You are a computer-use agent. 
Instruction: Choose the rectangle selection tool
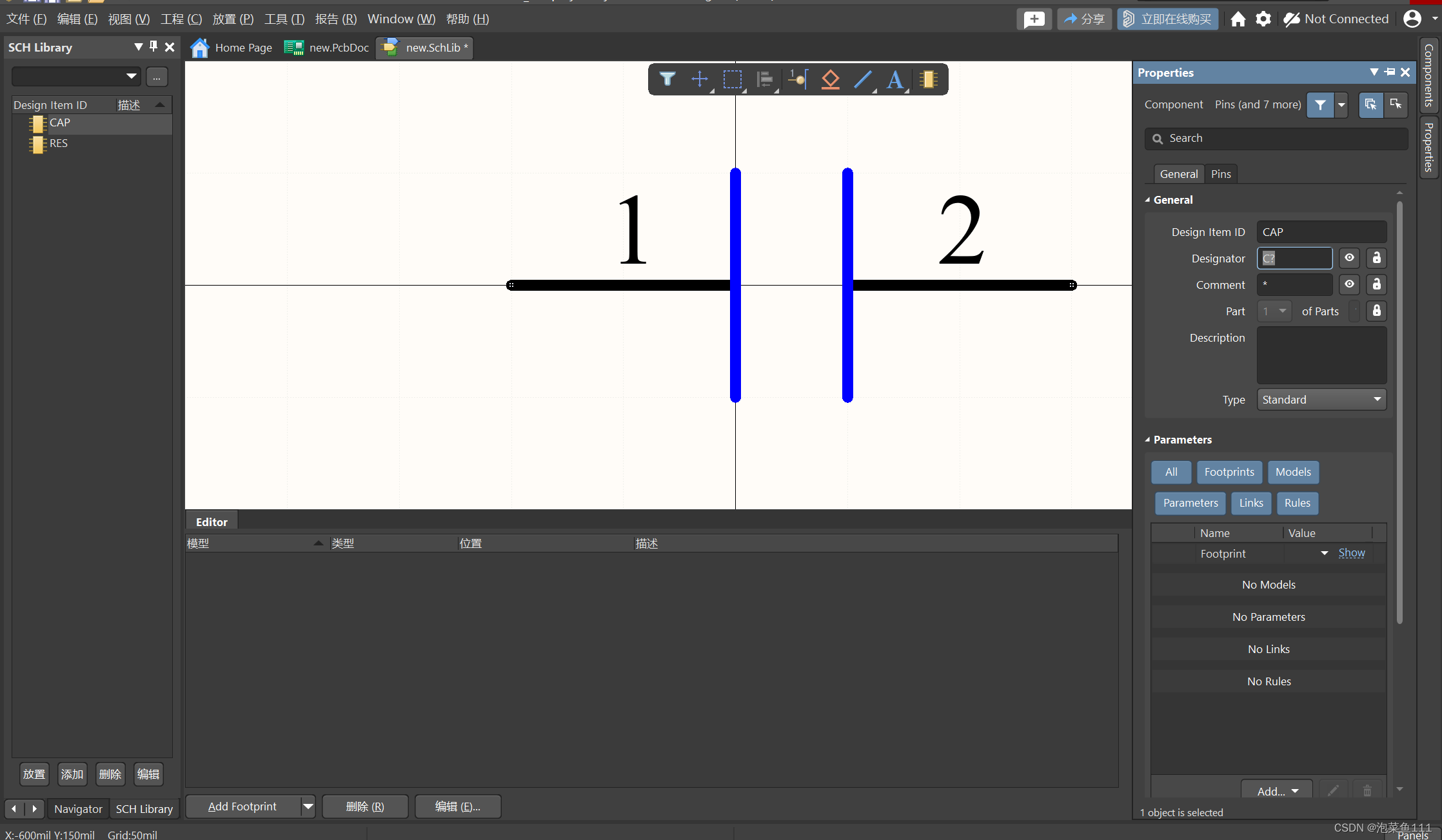click(x=732, y=79)
